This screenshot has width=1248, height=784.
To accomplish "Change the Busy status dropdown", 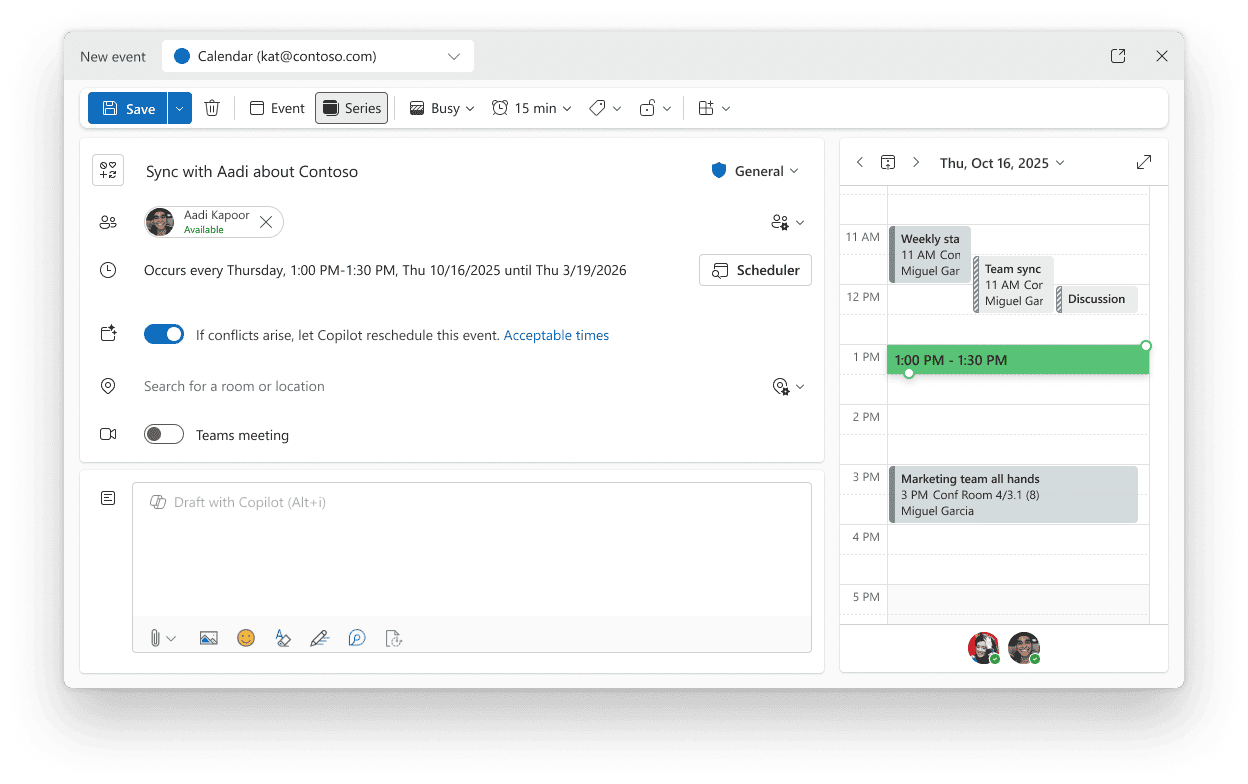I will pos(441,108).
